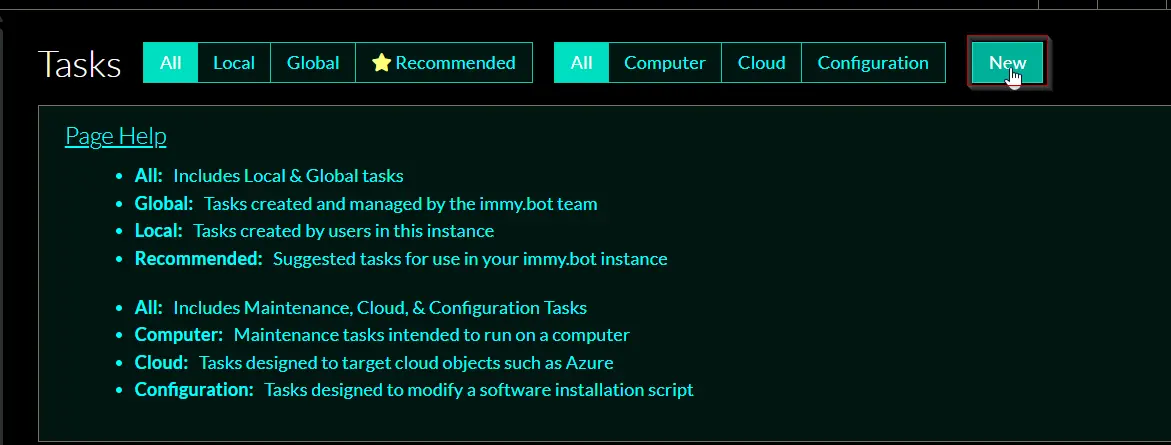
Task: Choose the Recommended tasks filter
Action: 444,63
